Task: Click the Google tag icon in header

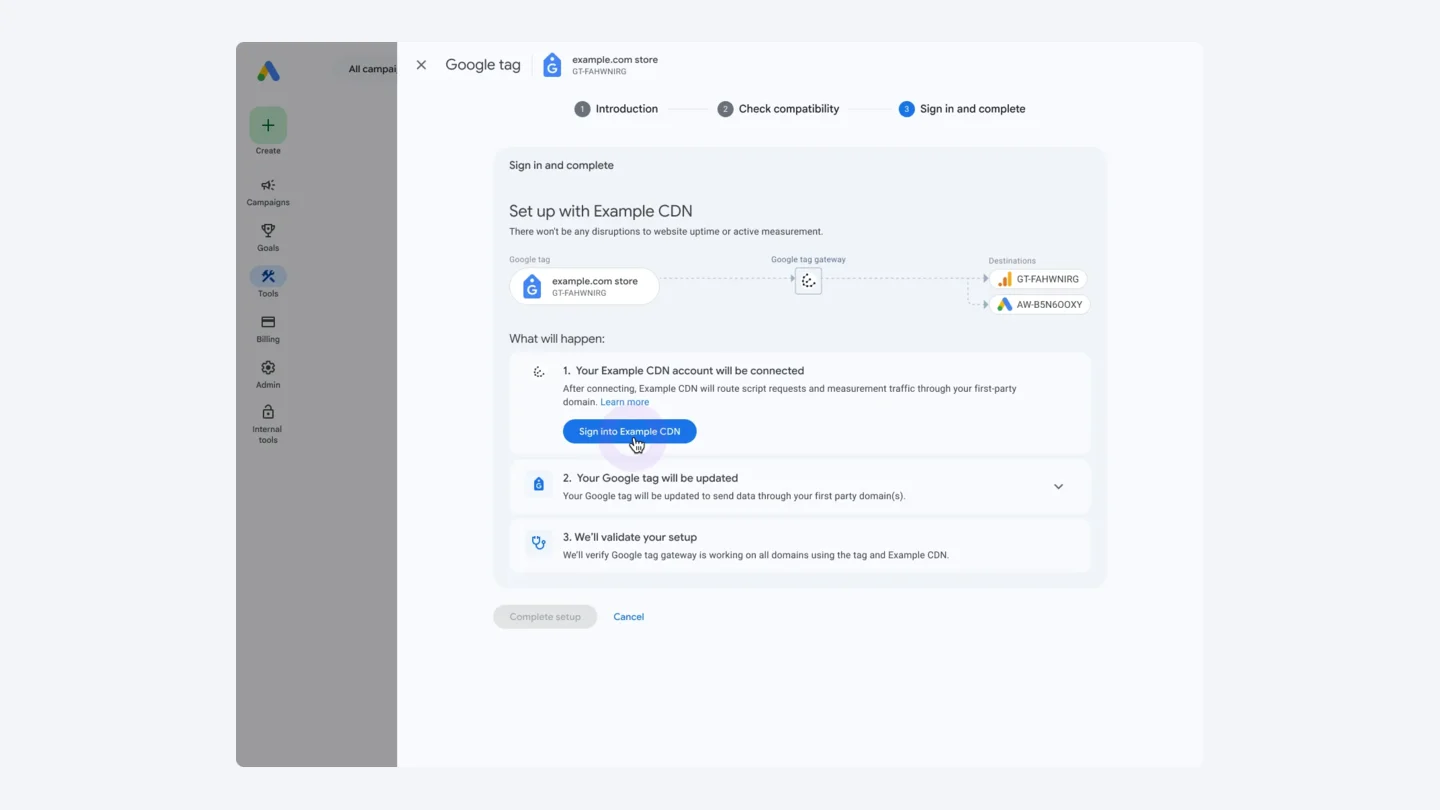Action: pos(552,65)
